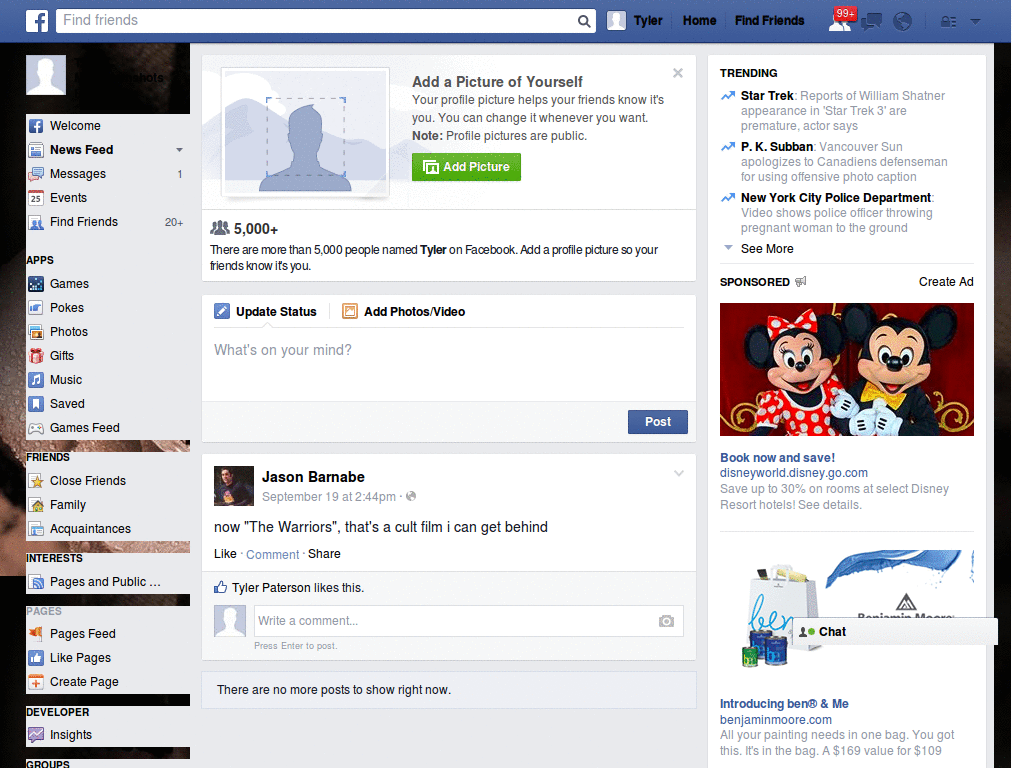The image size is (1024, 768).
Task: Click the Find friends search field
Action: (x=317, y=20)
